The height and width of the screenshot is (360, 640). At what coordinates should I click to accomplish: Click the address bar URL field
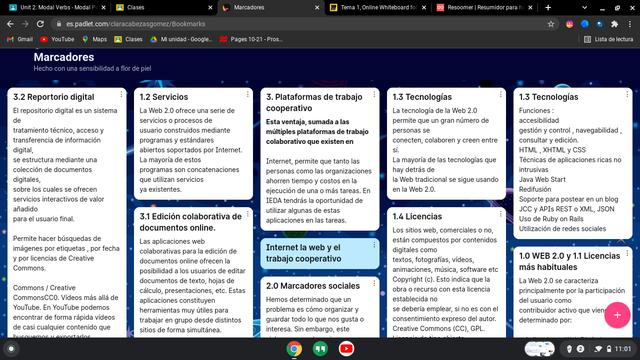[x=304, y=24]
